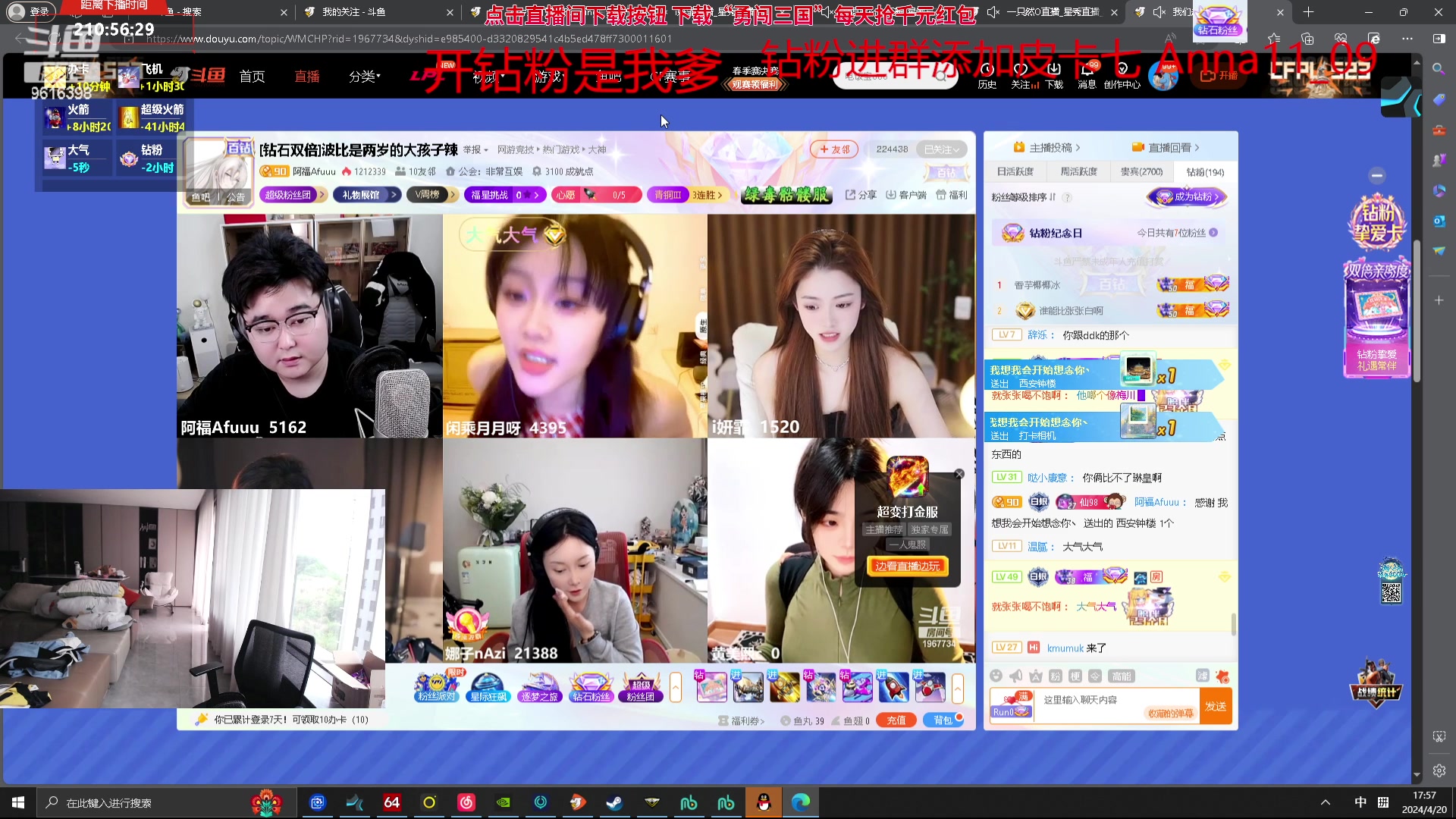Open the 梗 meme icon above chat box
The image size is (1456, 819).
[x=1076, y=676]
